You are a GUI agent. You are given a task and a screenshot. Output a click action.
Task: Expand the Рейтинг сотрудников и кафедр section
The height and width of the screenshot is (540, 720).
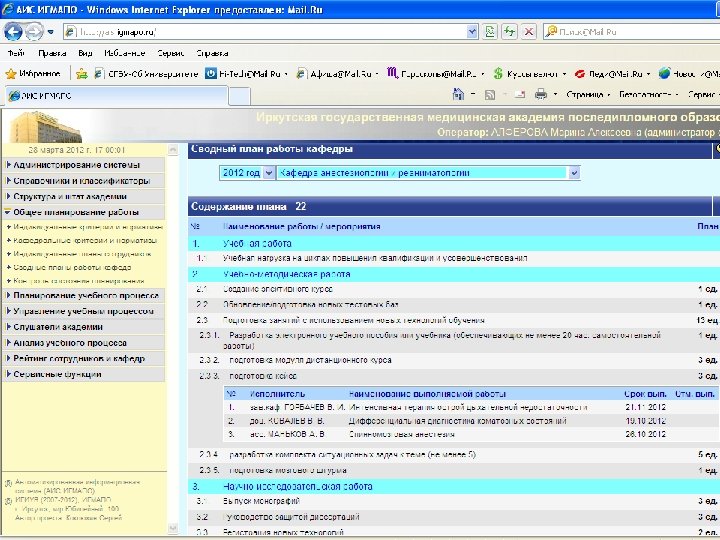tap(77, 358)
